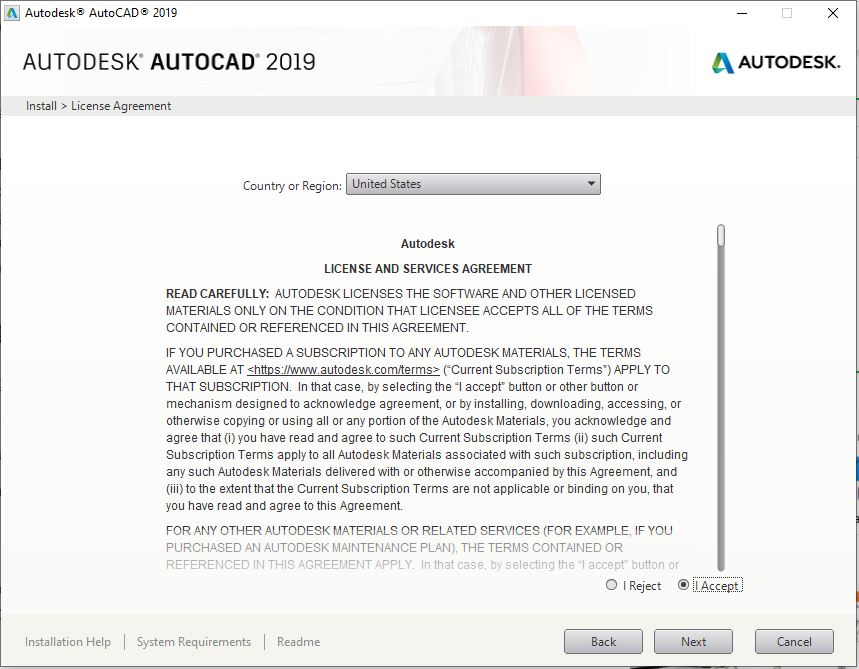Click the Autodesk logo in the header
The image size is (859, 669).
point(776,62)
